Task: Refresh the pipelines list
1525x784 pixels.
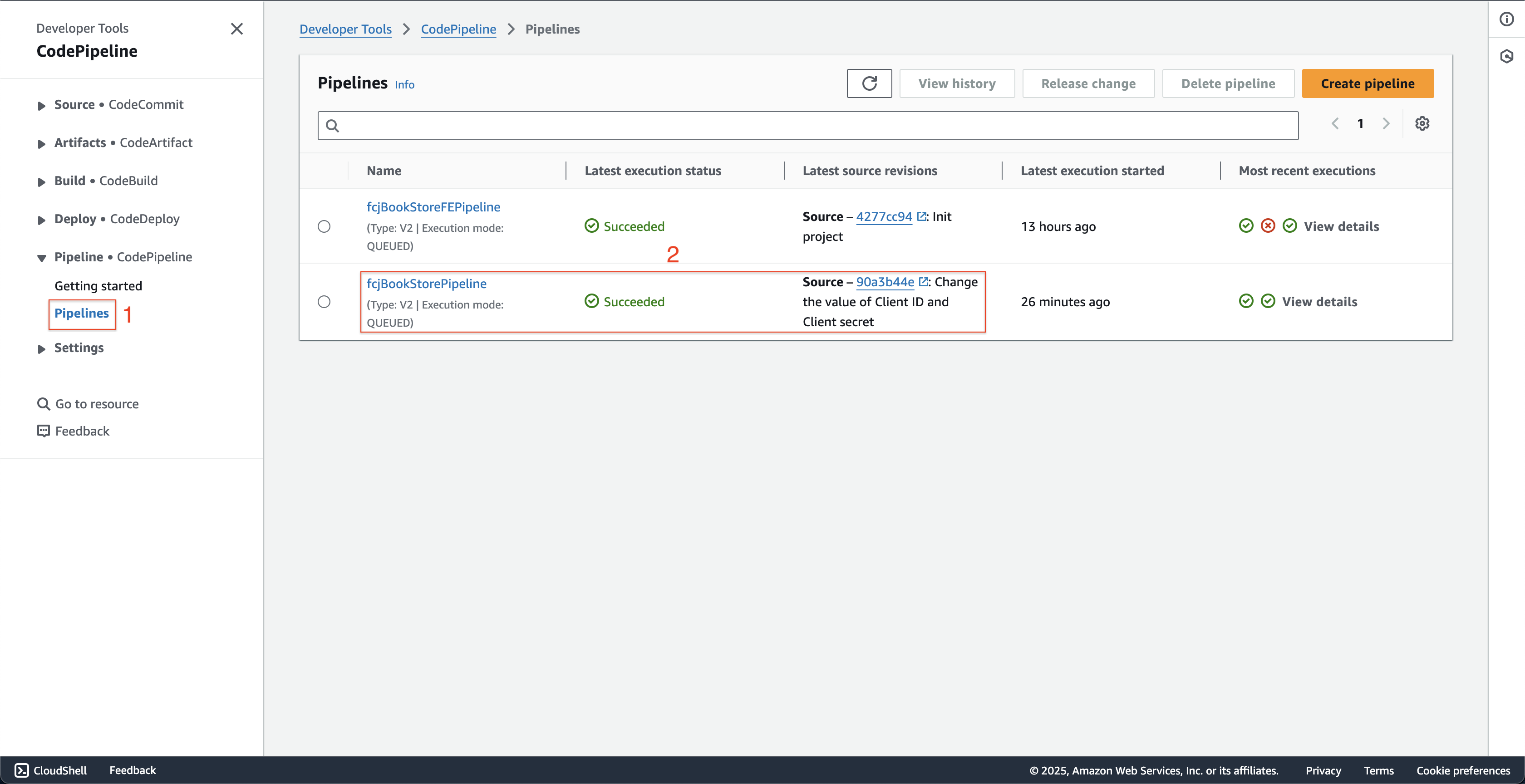Action: tap(869, 83)
